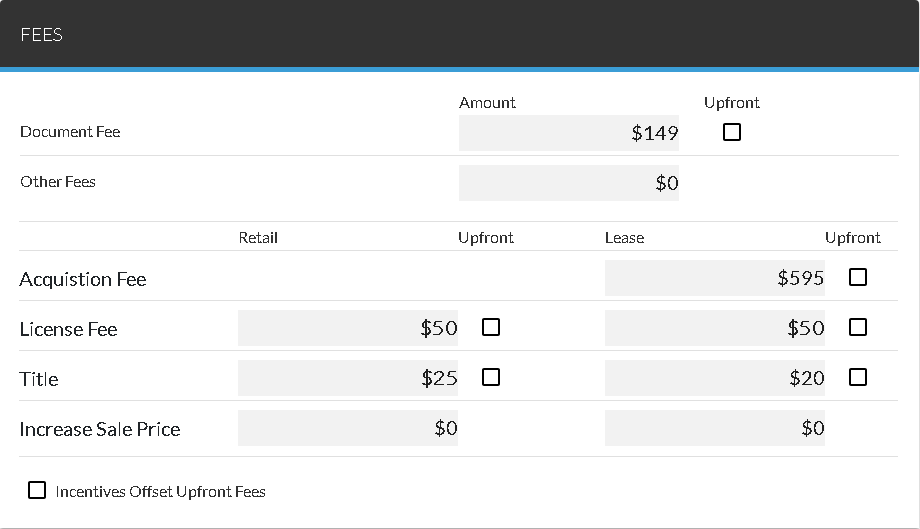Click the Other Fees amount field

coord(568,183)
